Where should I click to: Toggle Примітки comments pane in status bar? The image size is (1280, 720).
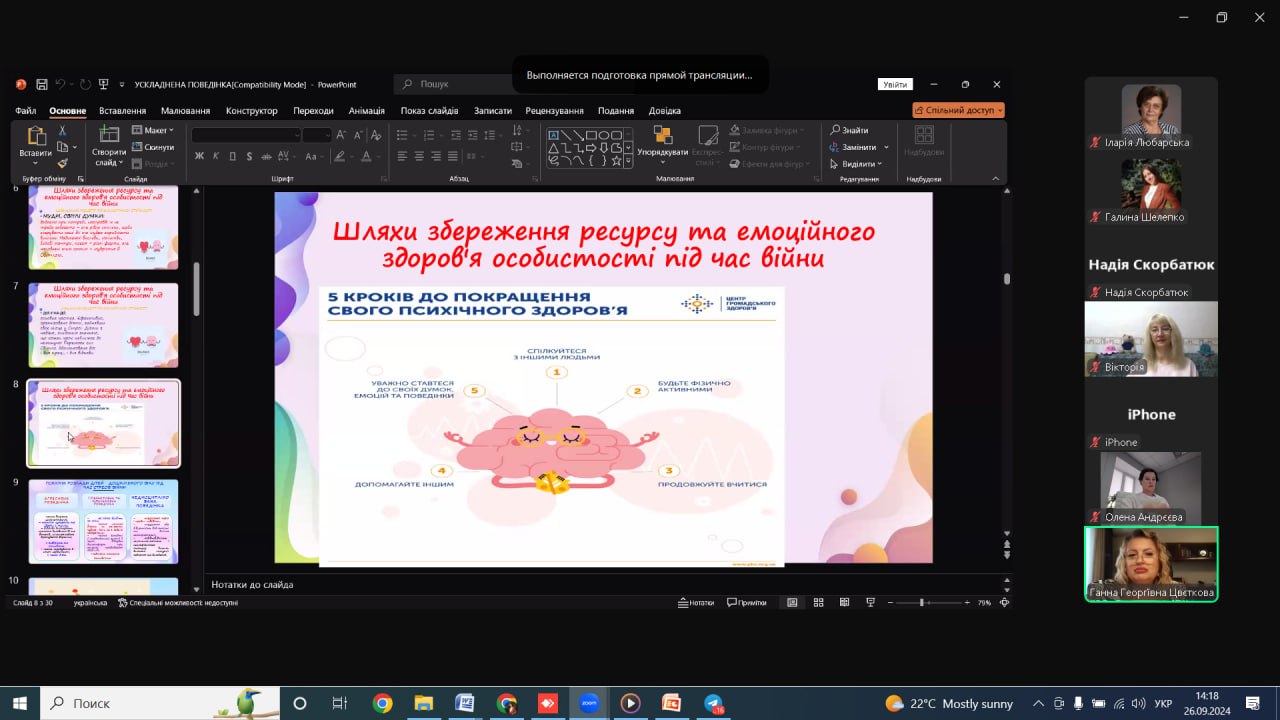(x=746, y=603)
